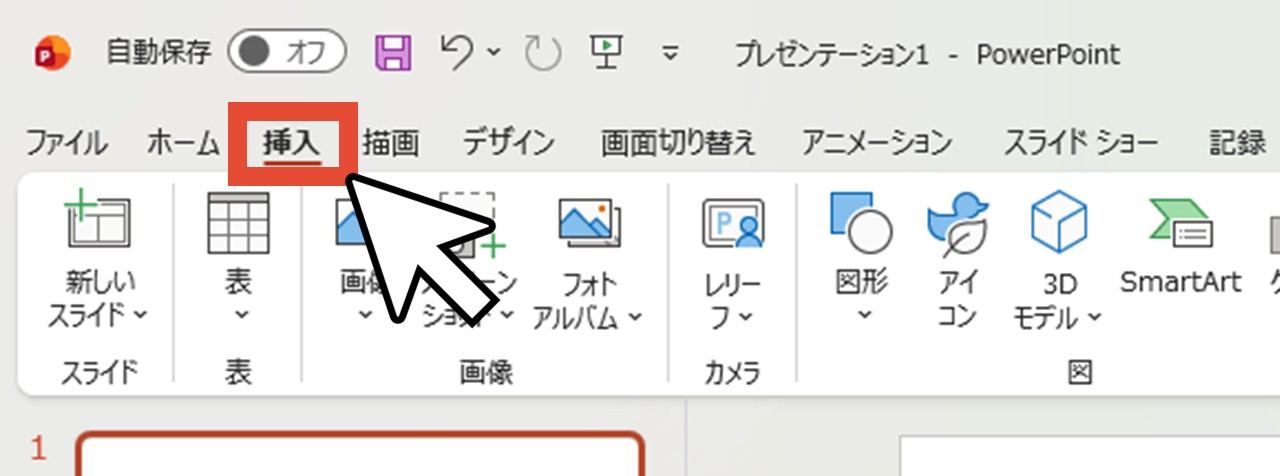Switch to the ホーム tab
The image size is (1280, 476).
tap(182, 143)
